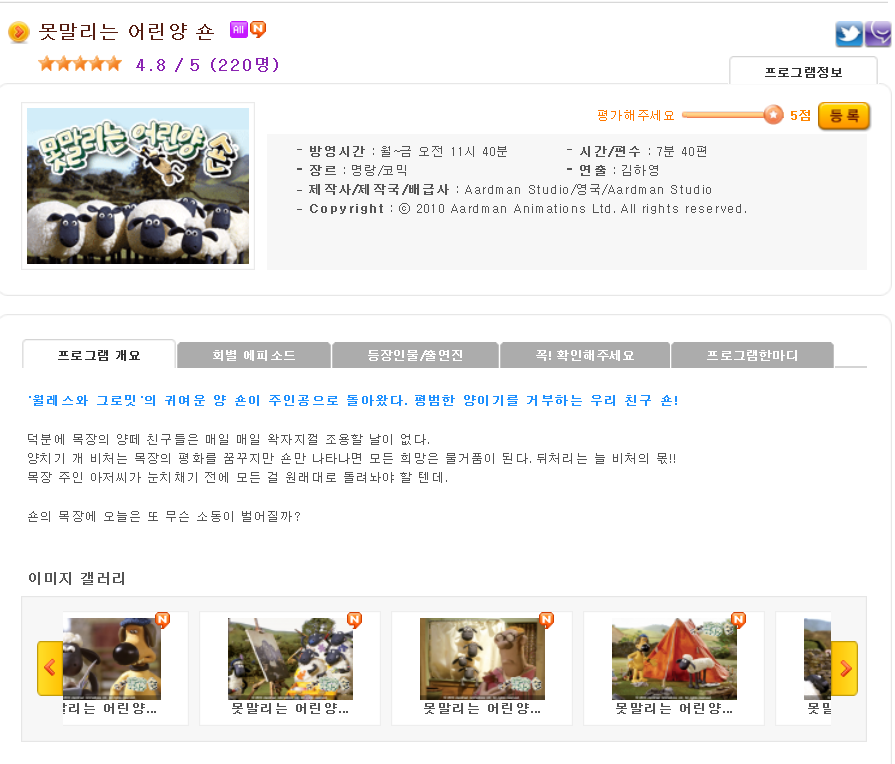Show next gallery images with right arrow
The height and width of the screenshot is (764, 895).
[x=845, y=668]
